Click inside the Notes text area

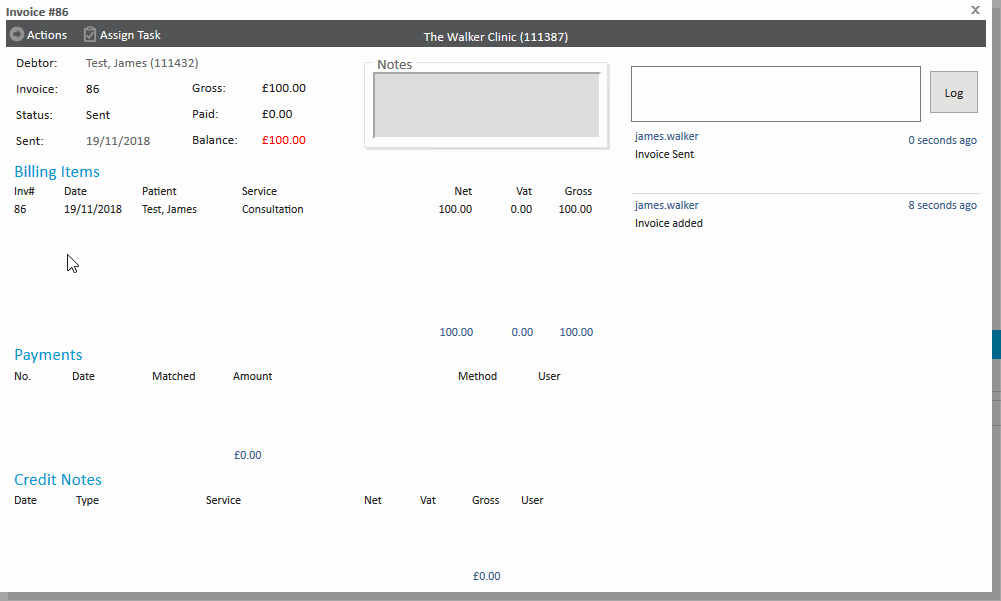(x=486, y=105)
